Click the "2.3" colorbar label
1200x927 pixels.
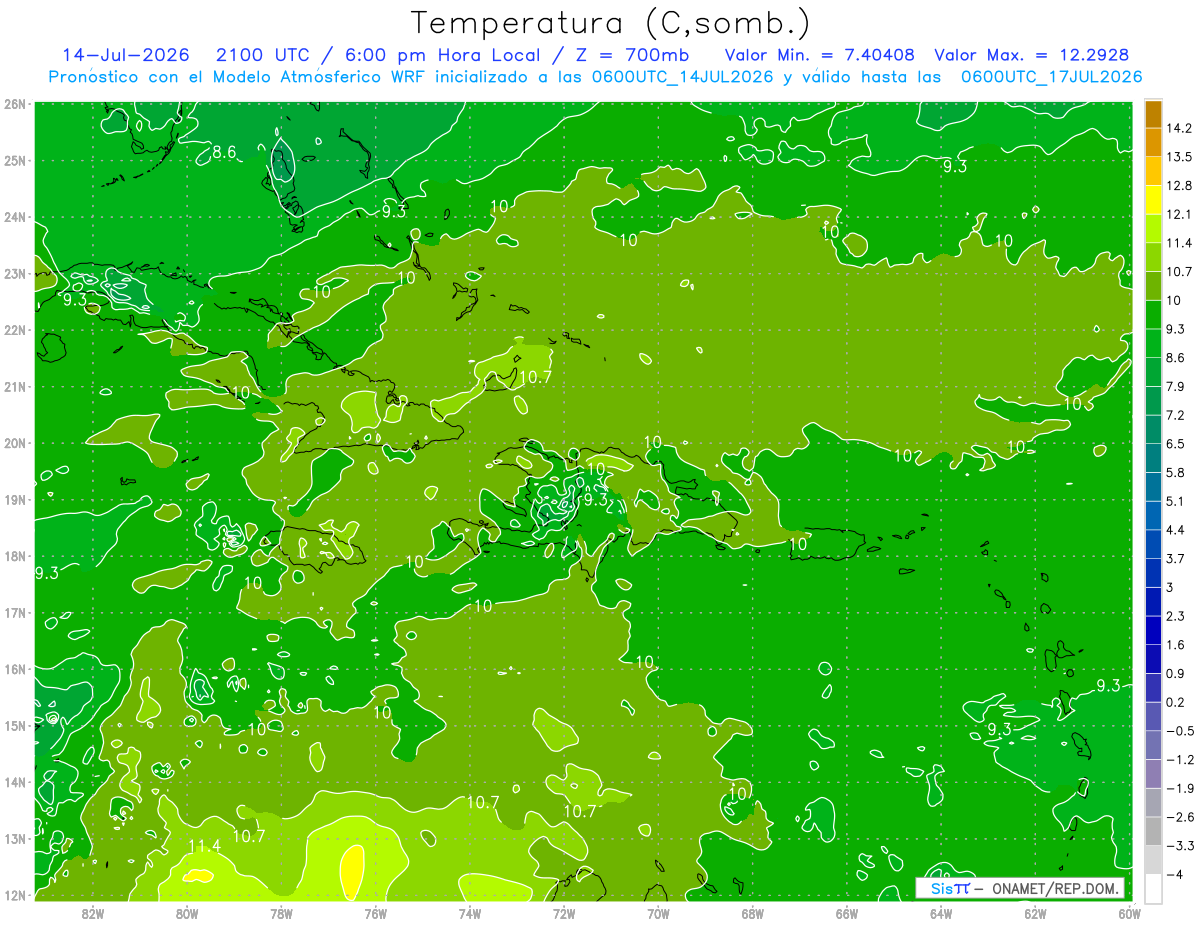(1175, 615)
